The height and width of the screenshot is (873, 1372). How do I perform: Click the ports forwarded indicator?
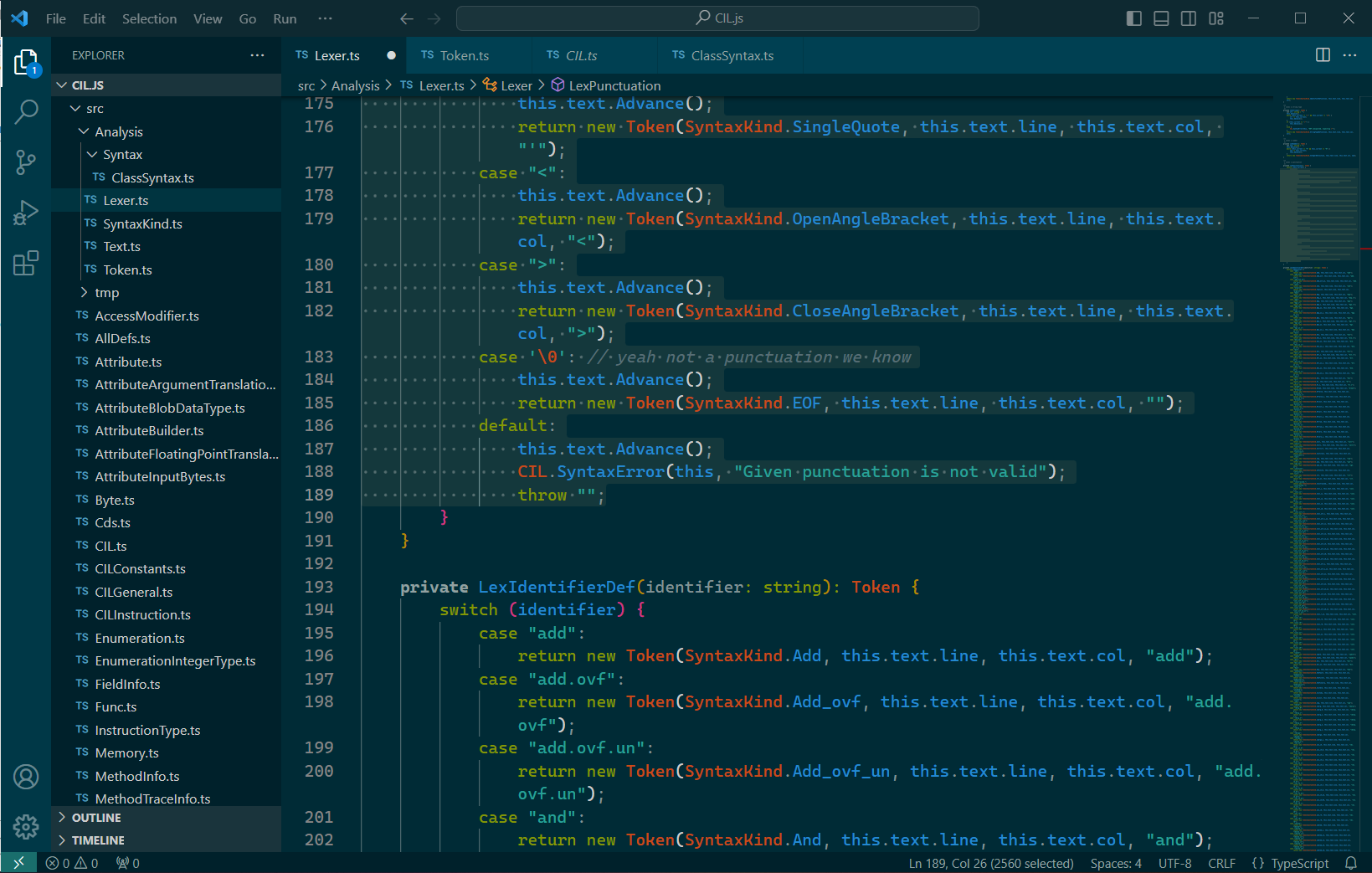pos(127,863)
